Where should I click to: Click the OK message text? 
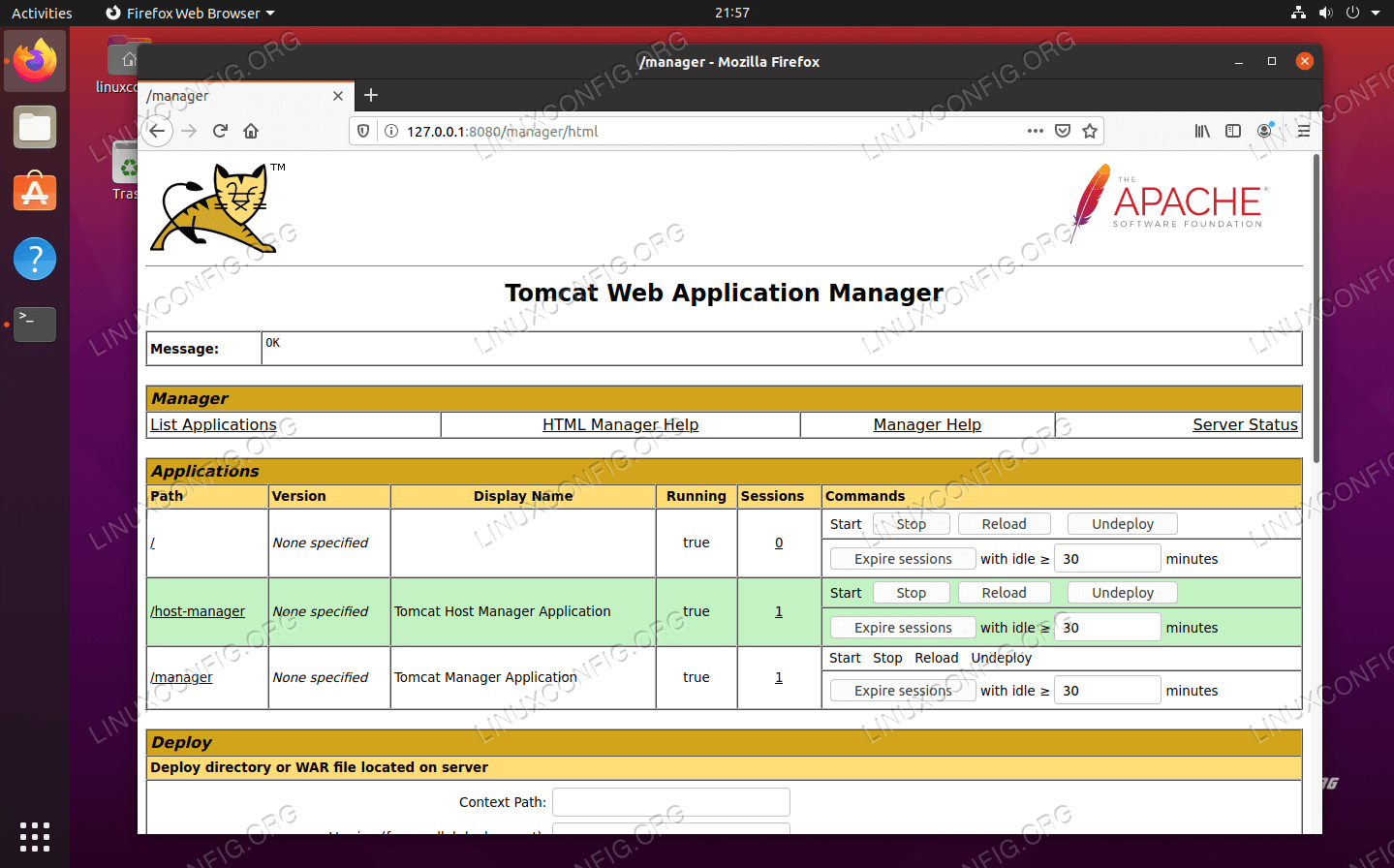point(273,343)
